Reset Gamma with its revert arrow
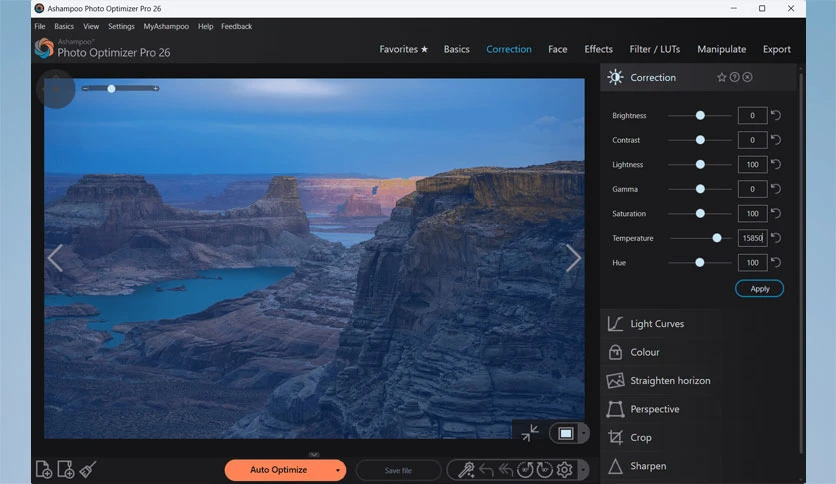 (x=776, y=189)
